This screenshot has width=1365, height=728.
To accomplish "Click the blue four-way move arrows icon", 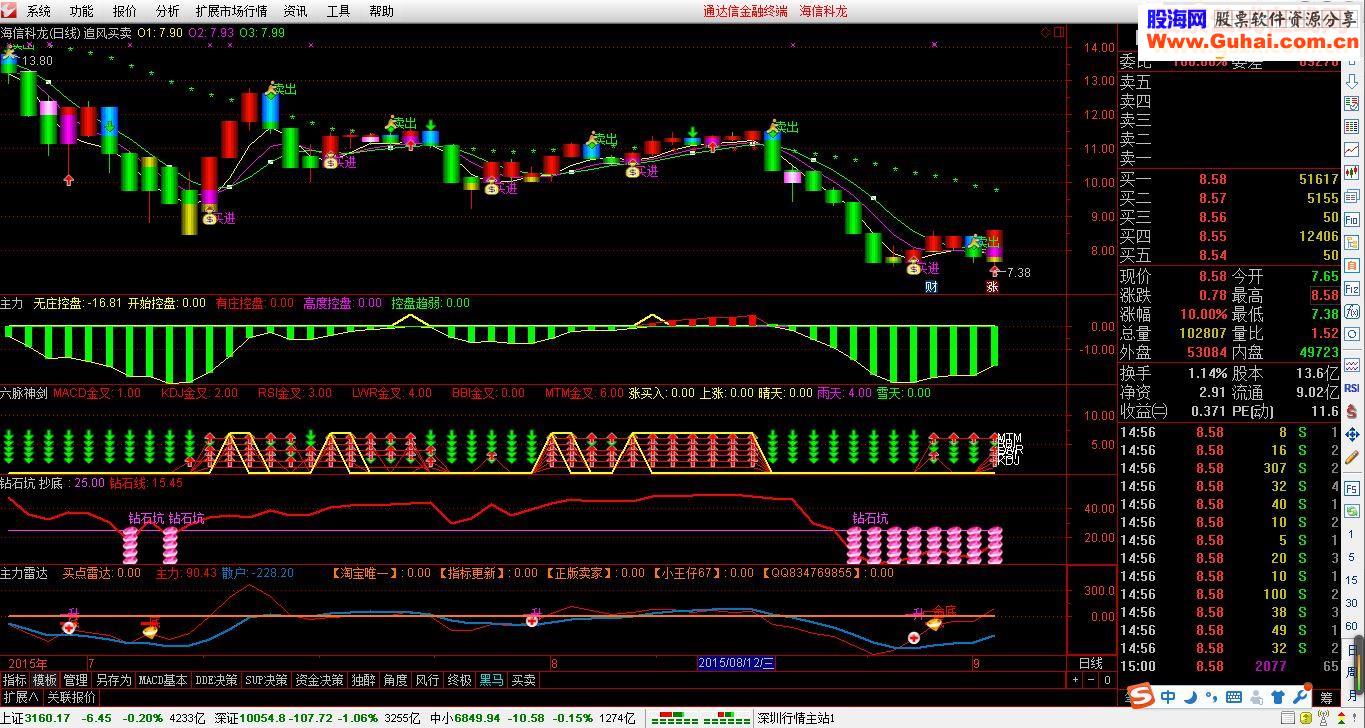I will click(x=1352, y=434).
